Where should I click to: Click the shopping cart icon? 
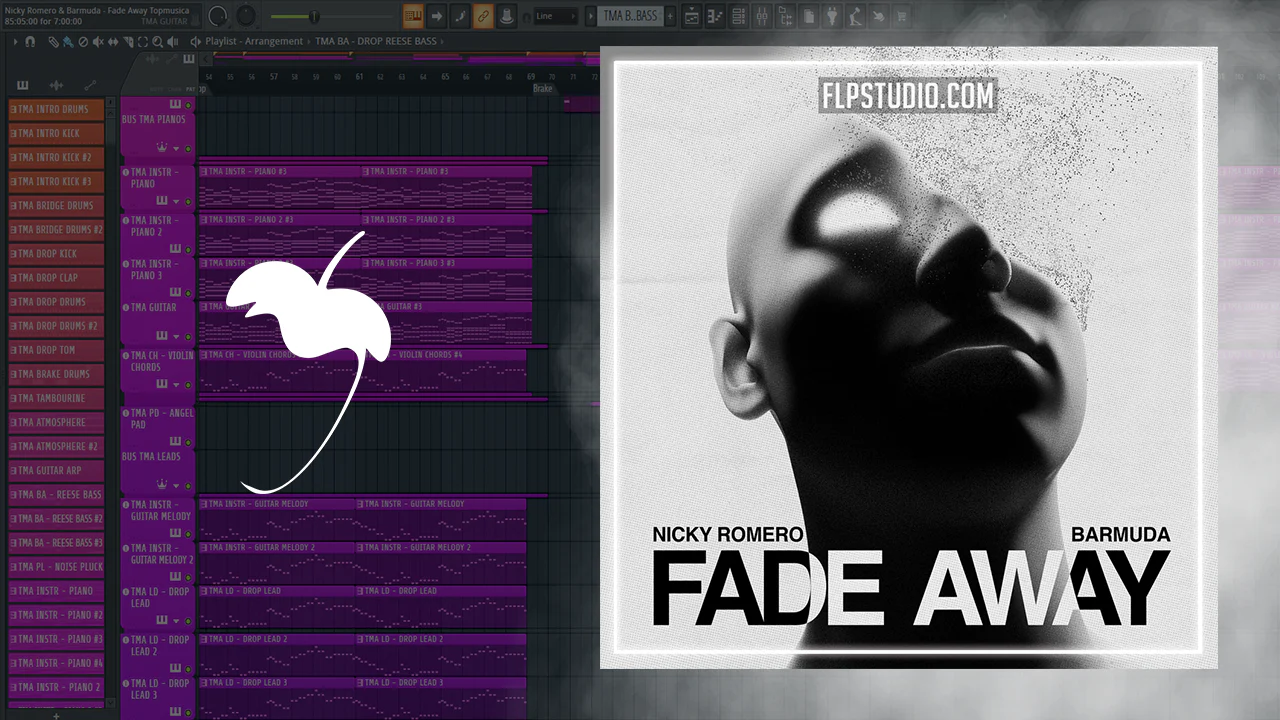pos(900,16)
